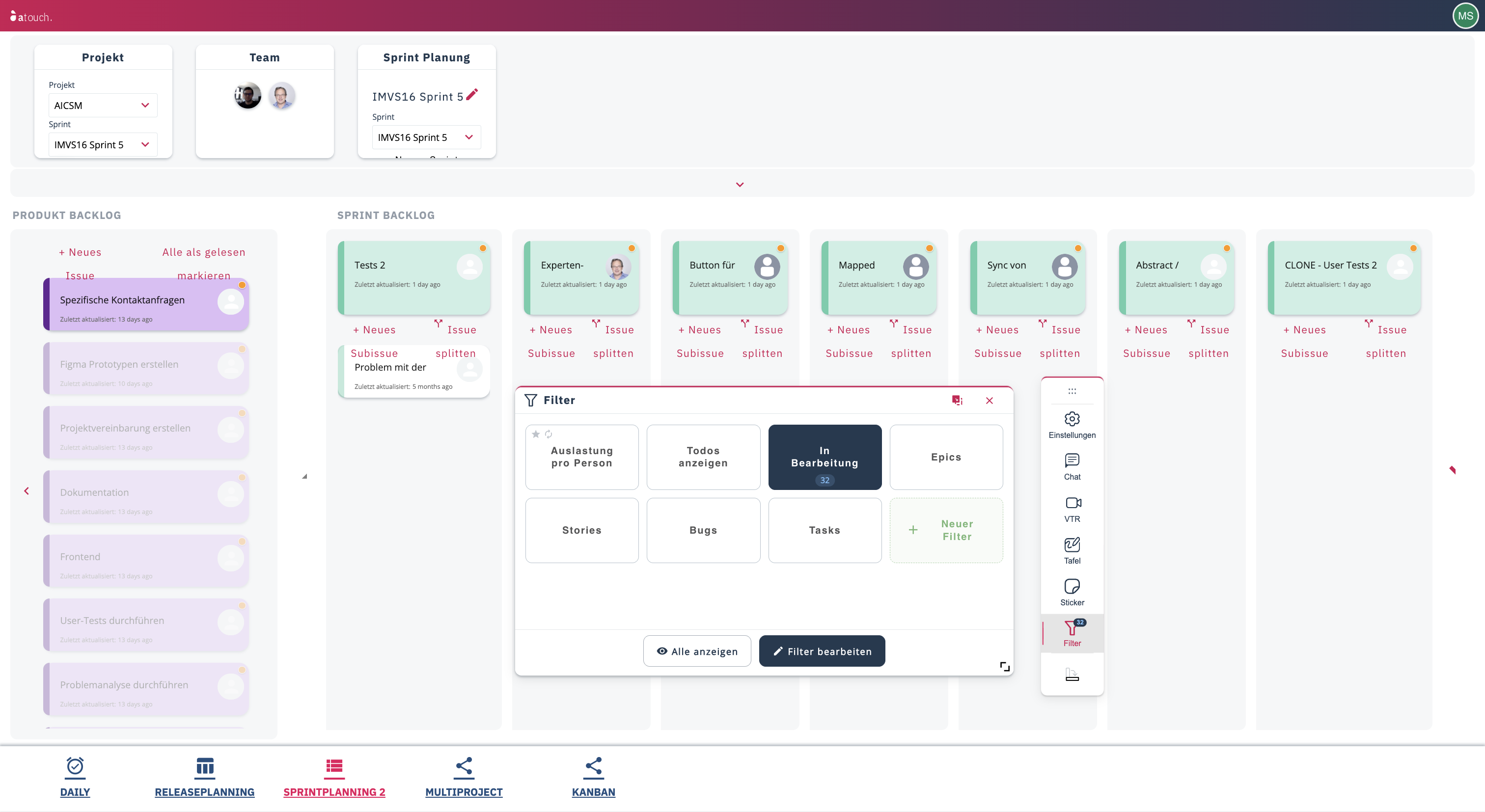Click the atouch logo

[x=32, y=17]
